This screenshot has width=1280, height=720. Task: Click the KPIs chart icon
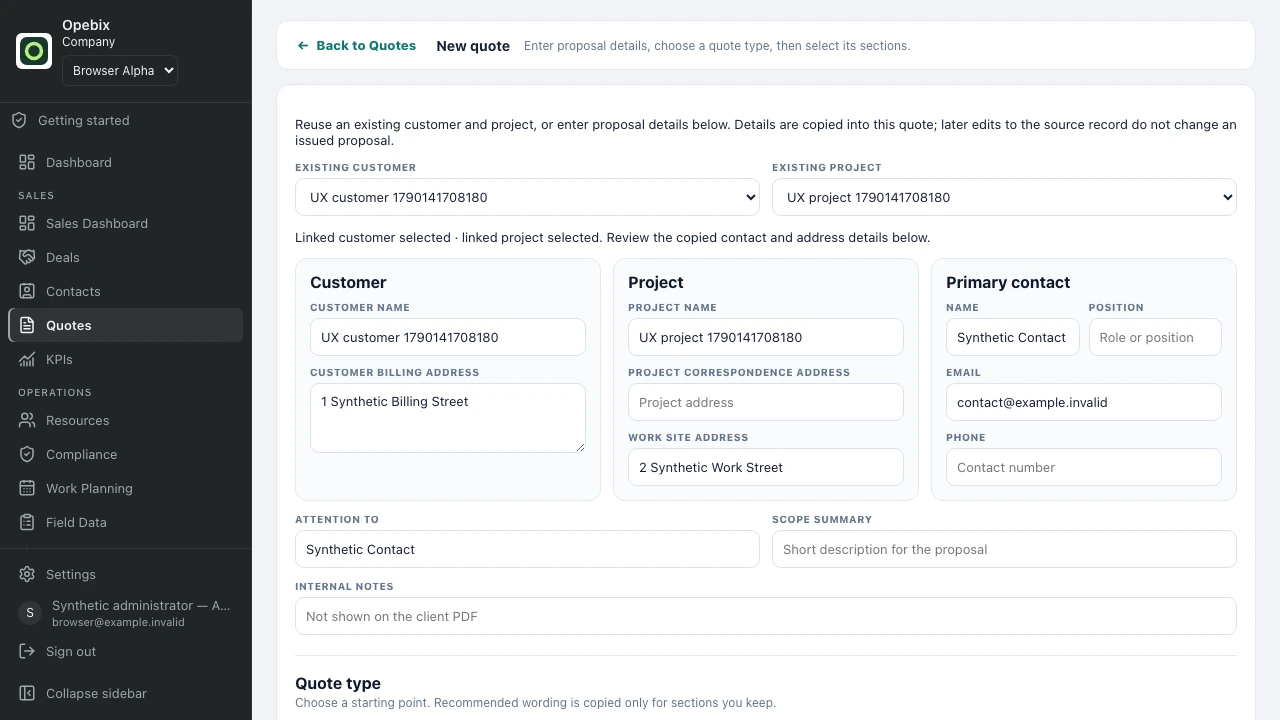(x=27, y=359)
